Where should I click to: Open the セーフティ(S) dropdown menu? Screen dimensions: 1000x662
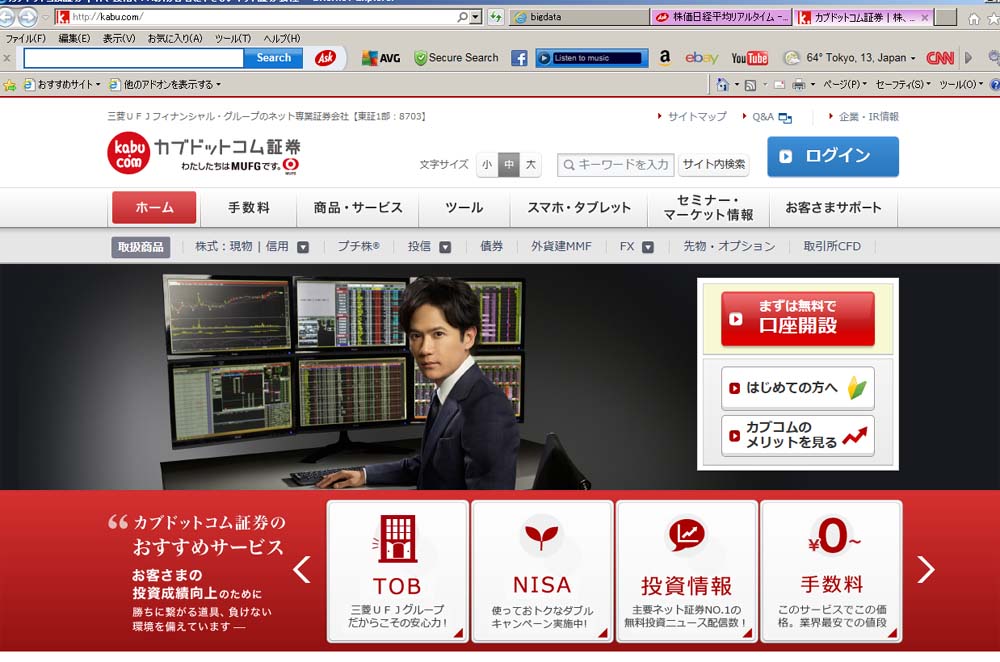coord(903,84)
